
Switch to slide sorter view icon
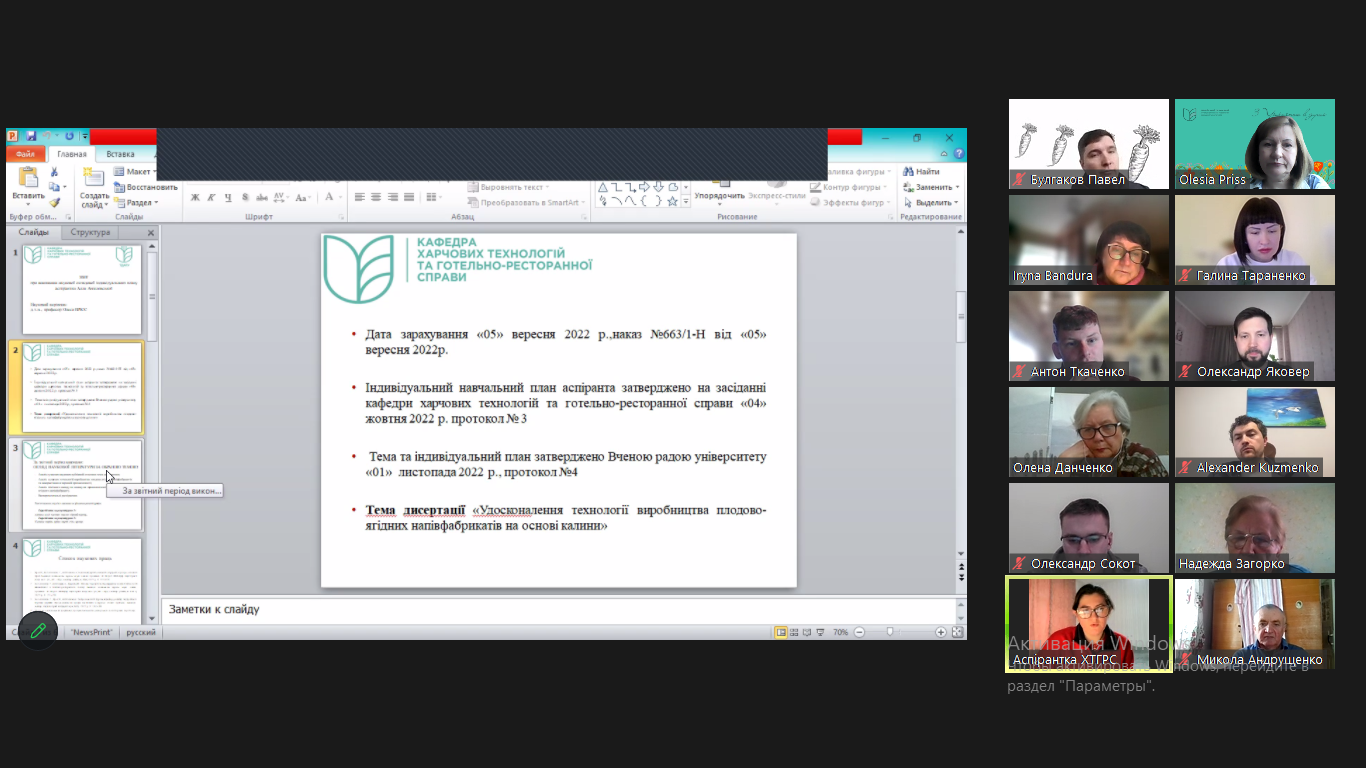(796, 632)
